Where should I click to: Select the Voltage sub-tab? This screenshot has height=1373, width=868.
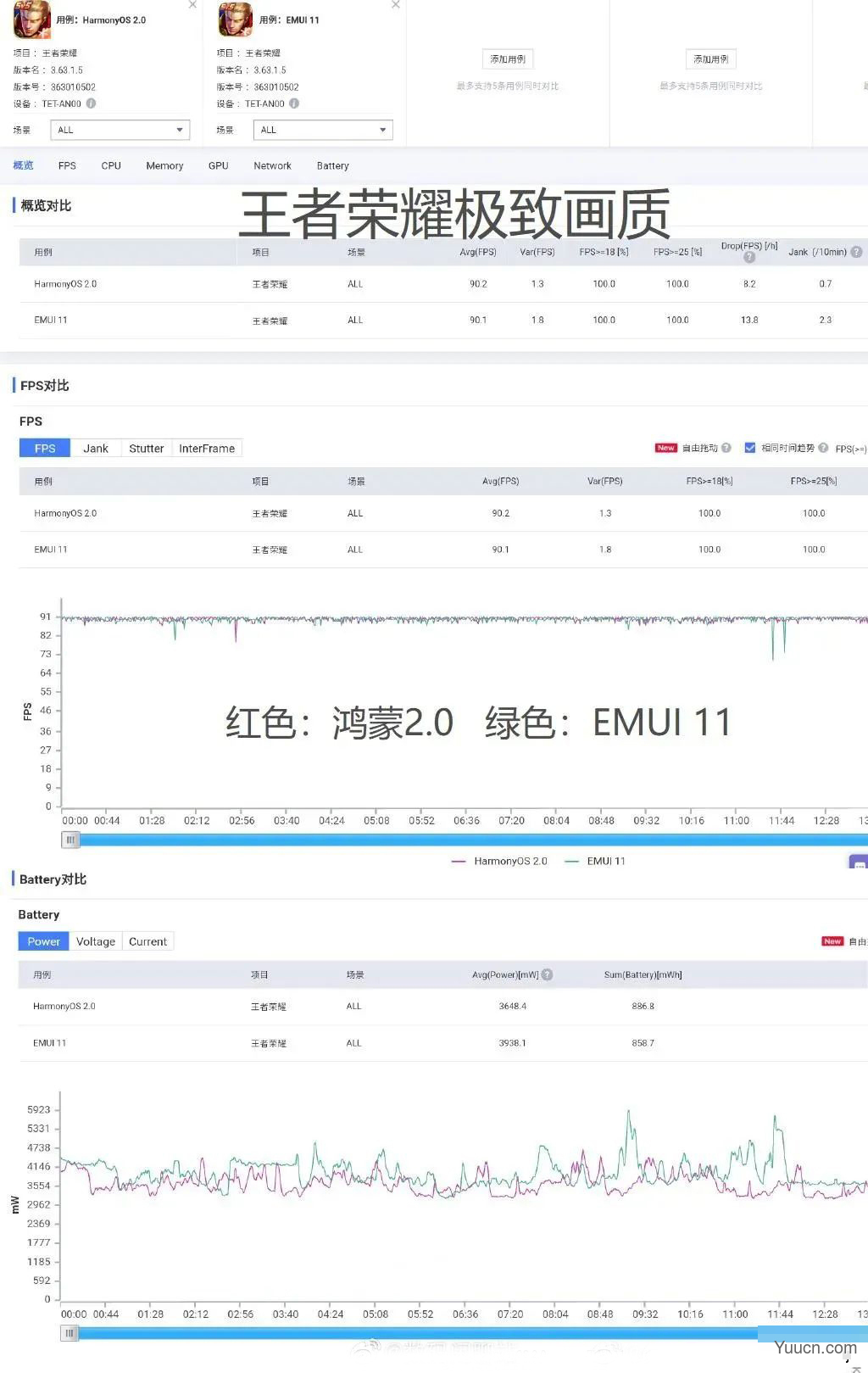(x=96, y=941)
